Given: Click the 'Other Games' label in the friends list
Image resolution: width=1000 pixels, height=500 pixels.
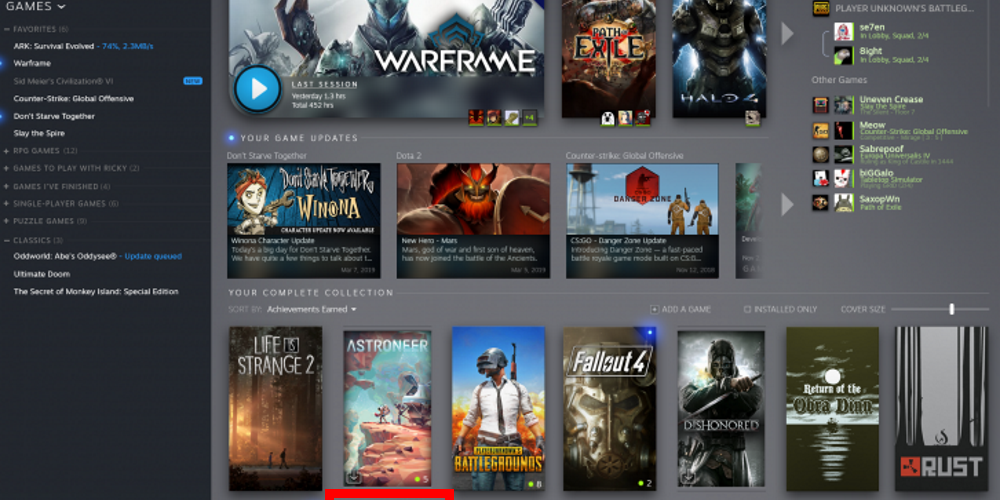Looking at the screenshot, I should click(839, 80).
